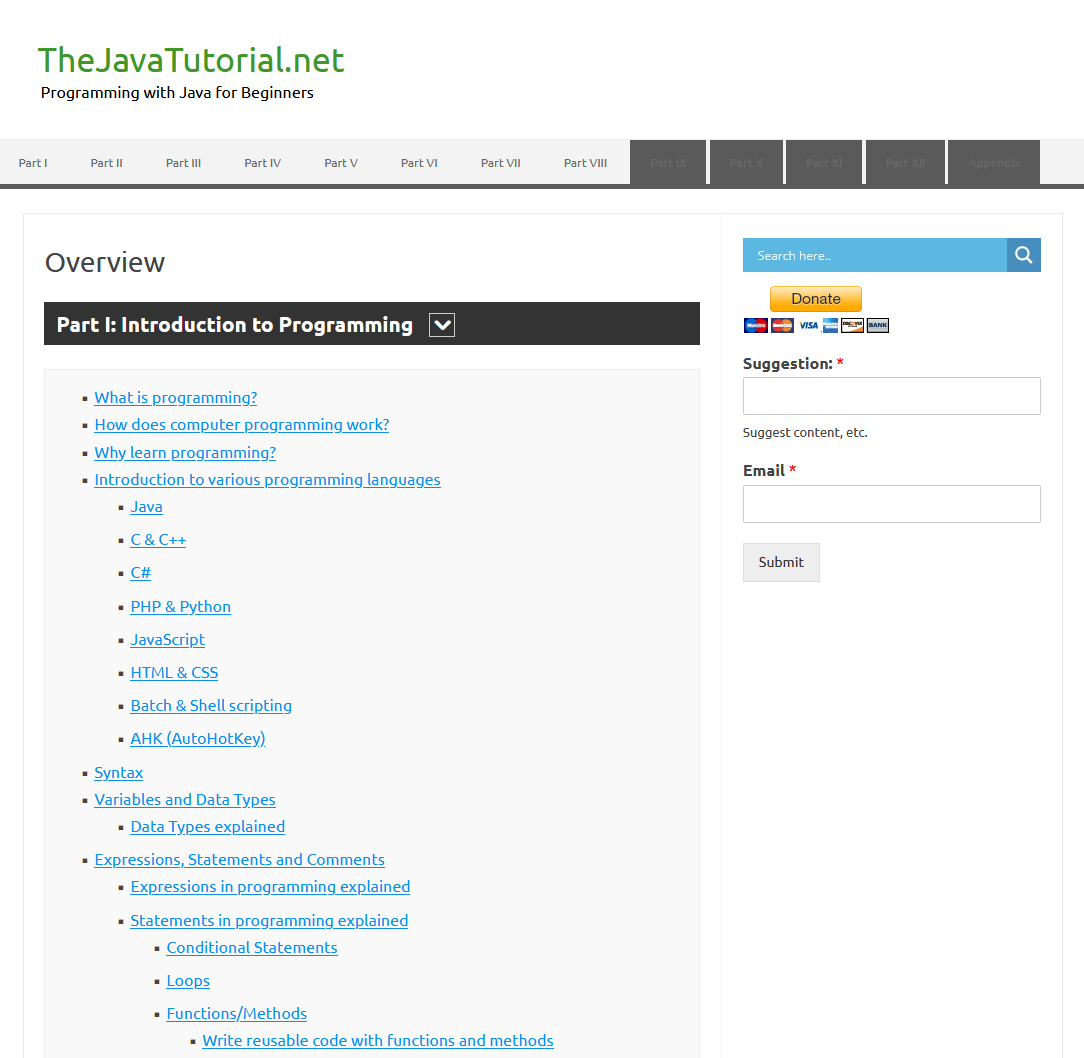Click the PayPal Donate button
Image resolution: width=1084 pixels, height=1058 pixels.
816,299
